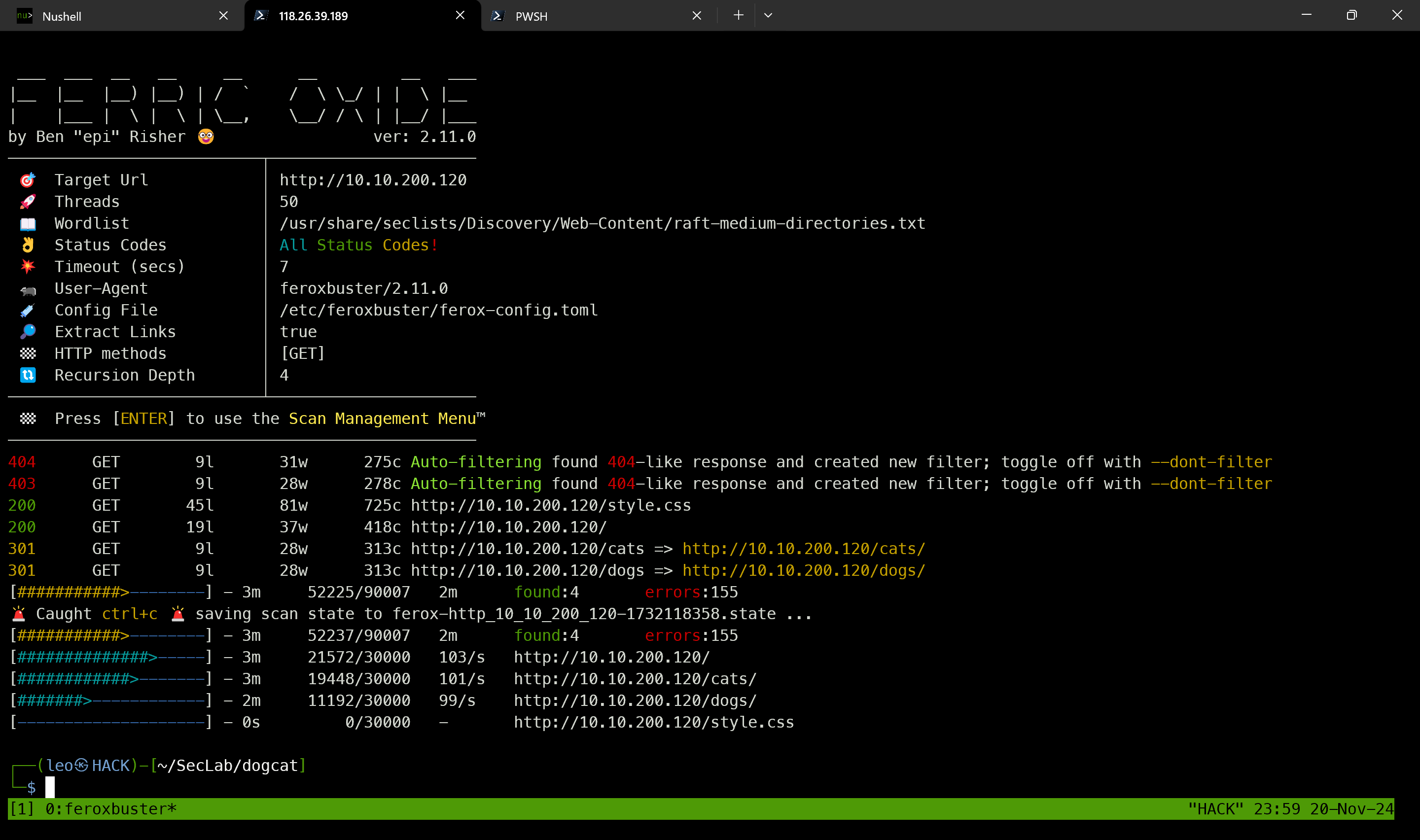Minimize the terminal window

[1306, 15]
